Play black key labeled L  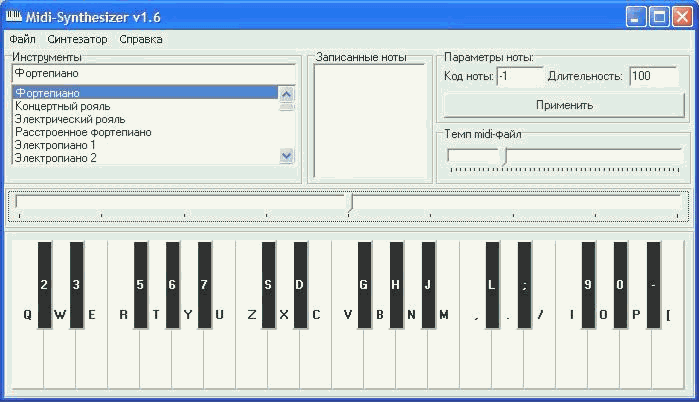coord(493,285)
